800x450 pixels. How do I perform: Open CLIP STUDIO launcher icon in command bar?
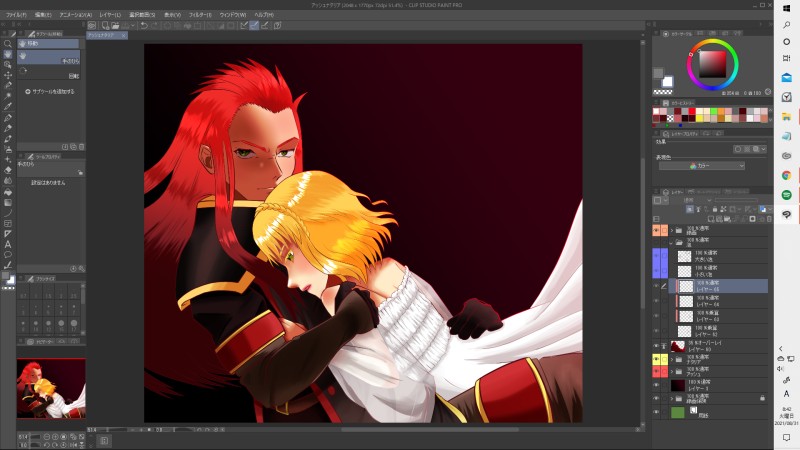[x=92, y=26]
